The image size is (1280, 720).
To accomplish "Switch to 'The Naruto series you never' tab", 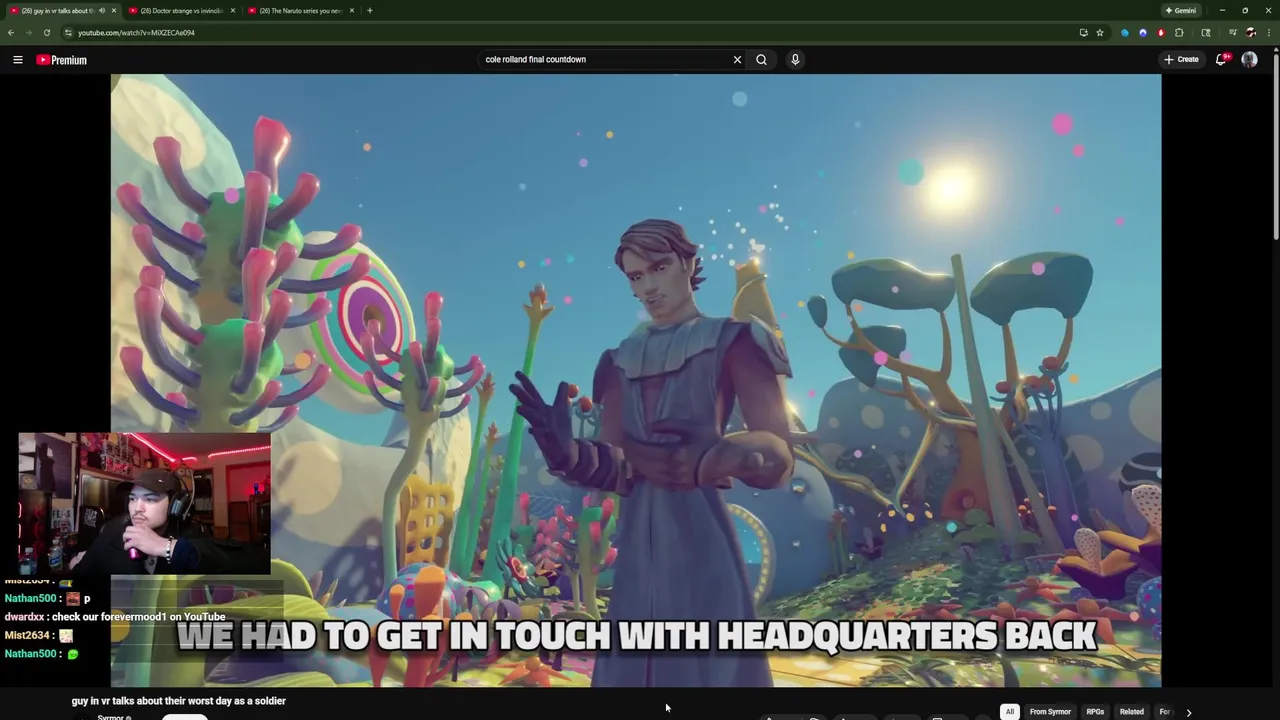I will (300, 11).
